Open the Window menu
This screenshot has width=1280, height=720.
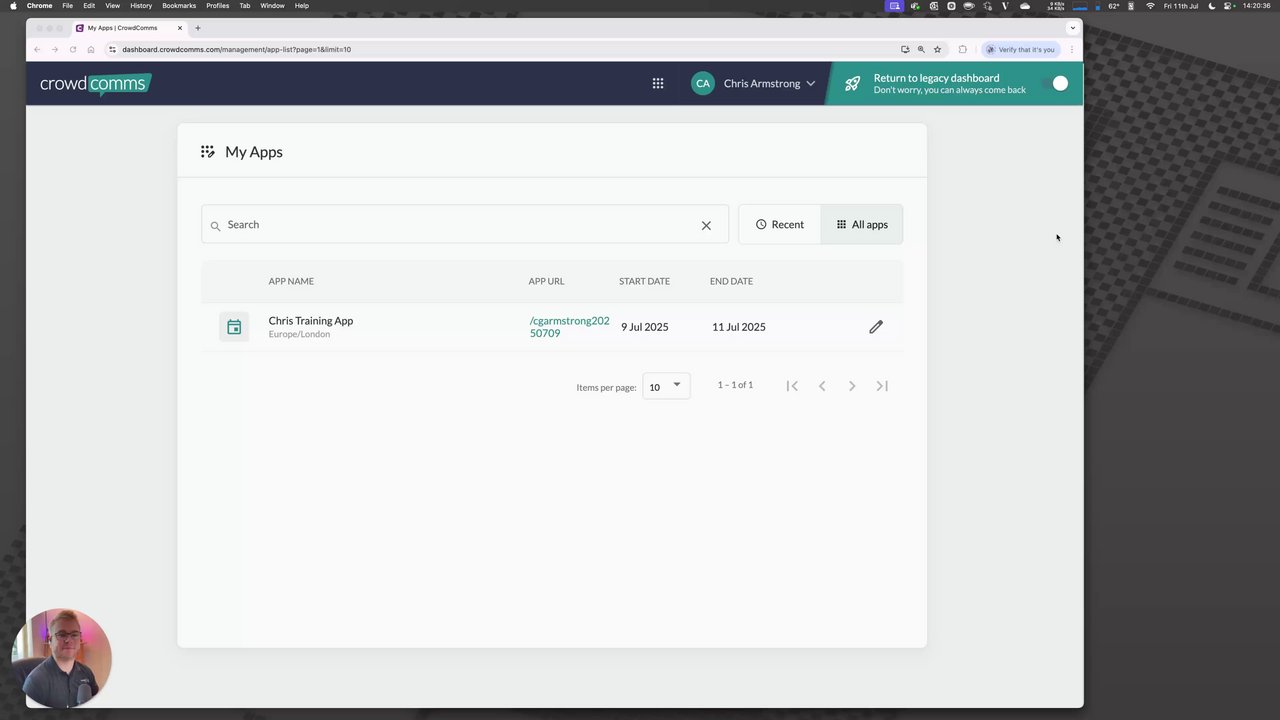coord(272,6)
